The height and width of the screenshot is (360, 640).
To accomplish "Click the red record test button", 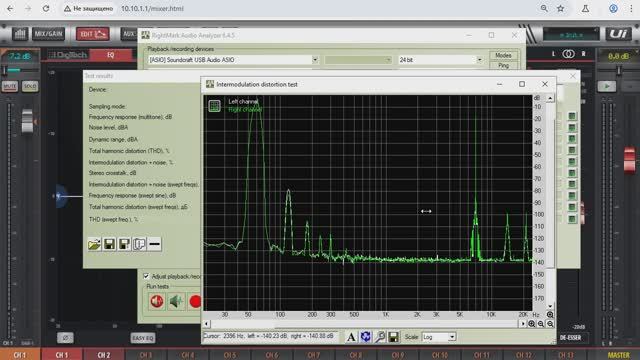I will point(195,301).
